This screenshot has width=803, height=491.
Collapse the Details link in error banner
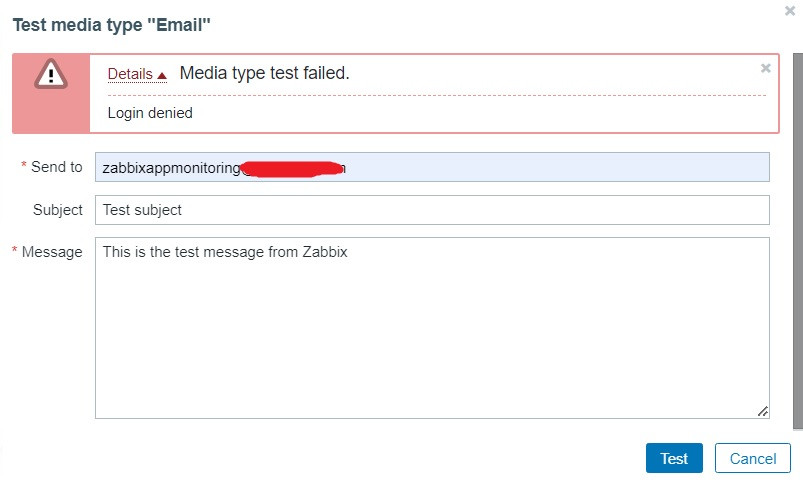[130, 74]
